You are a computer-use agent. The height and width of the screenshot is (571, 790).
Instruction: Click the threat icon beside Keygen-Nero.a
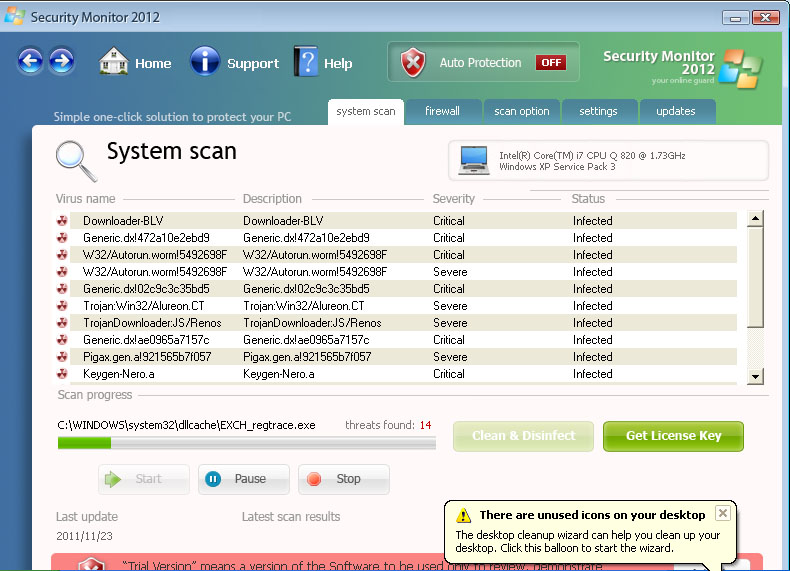point(62,374)
